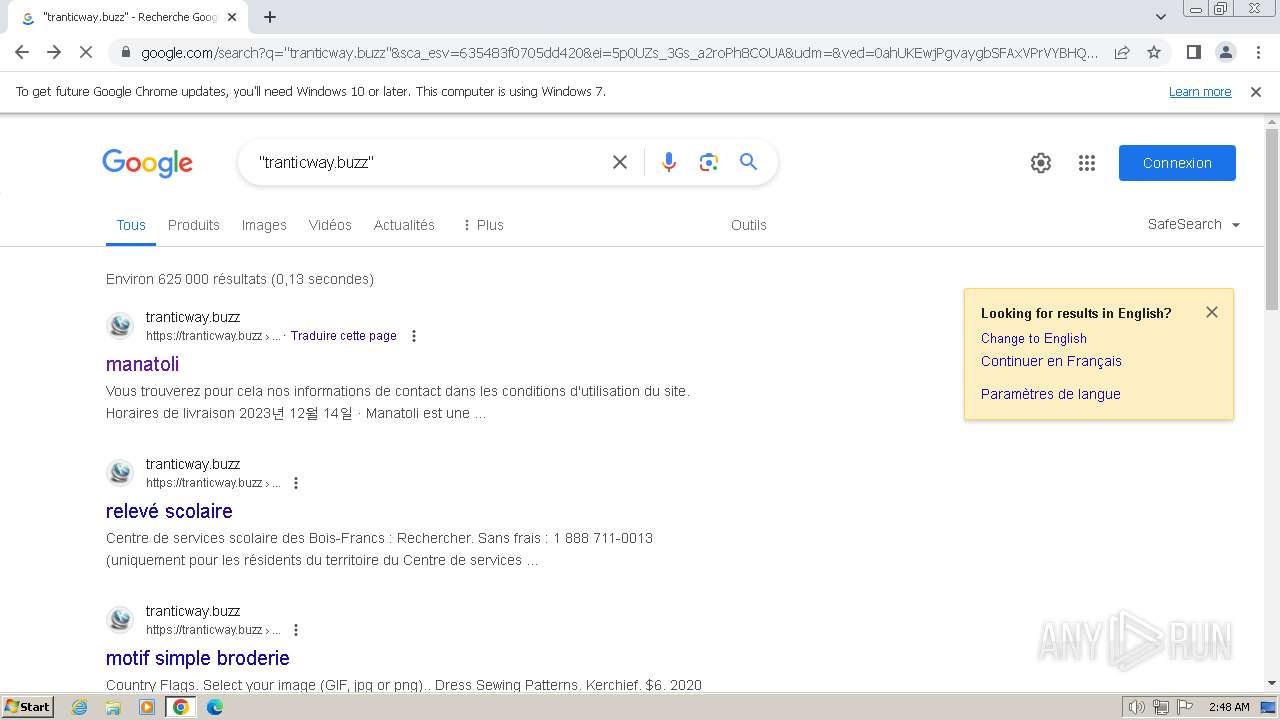1280x720 pixels.
Task: Clear the search query text
Action: click(620, 162)
